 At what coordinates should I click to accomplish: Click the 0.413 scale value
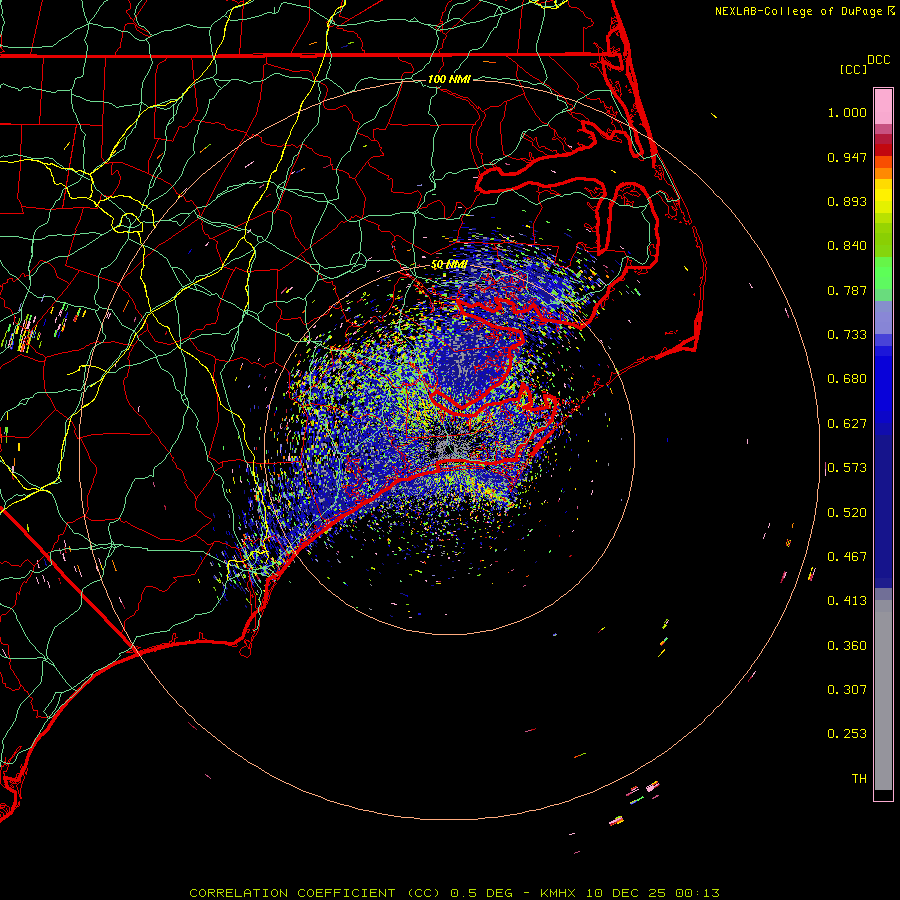(x=847, y=601)
